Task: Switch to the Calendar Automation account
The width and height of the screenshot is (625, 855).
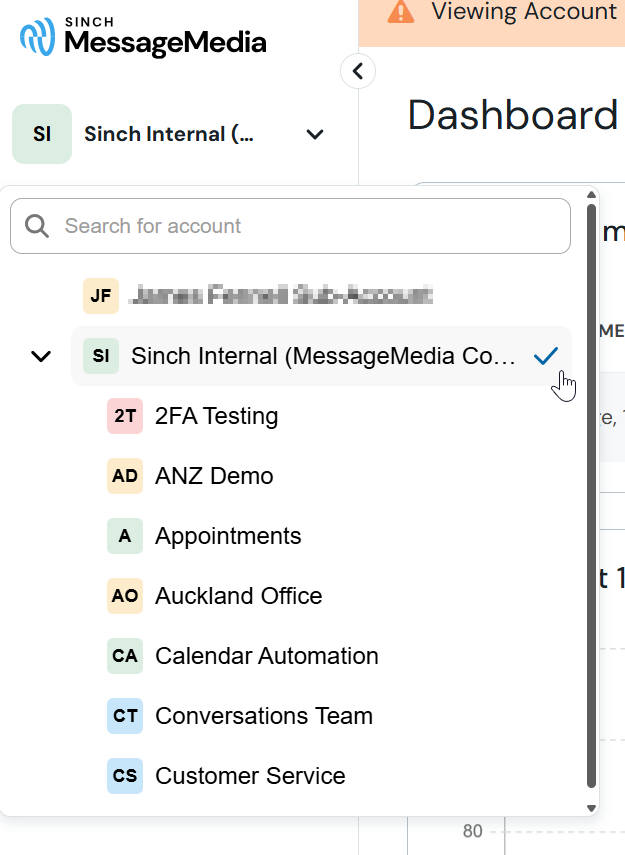Action: pos(267,656)
